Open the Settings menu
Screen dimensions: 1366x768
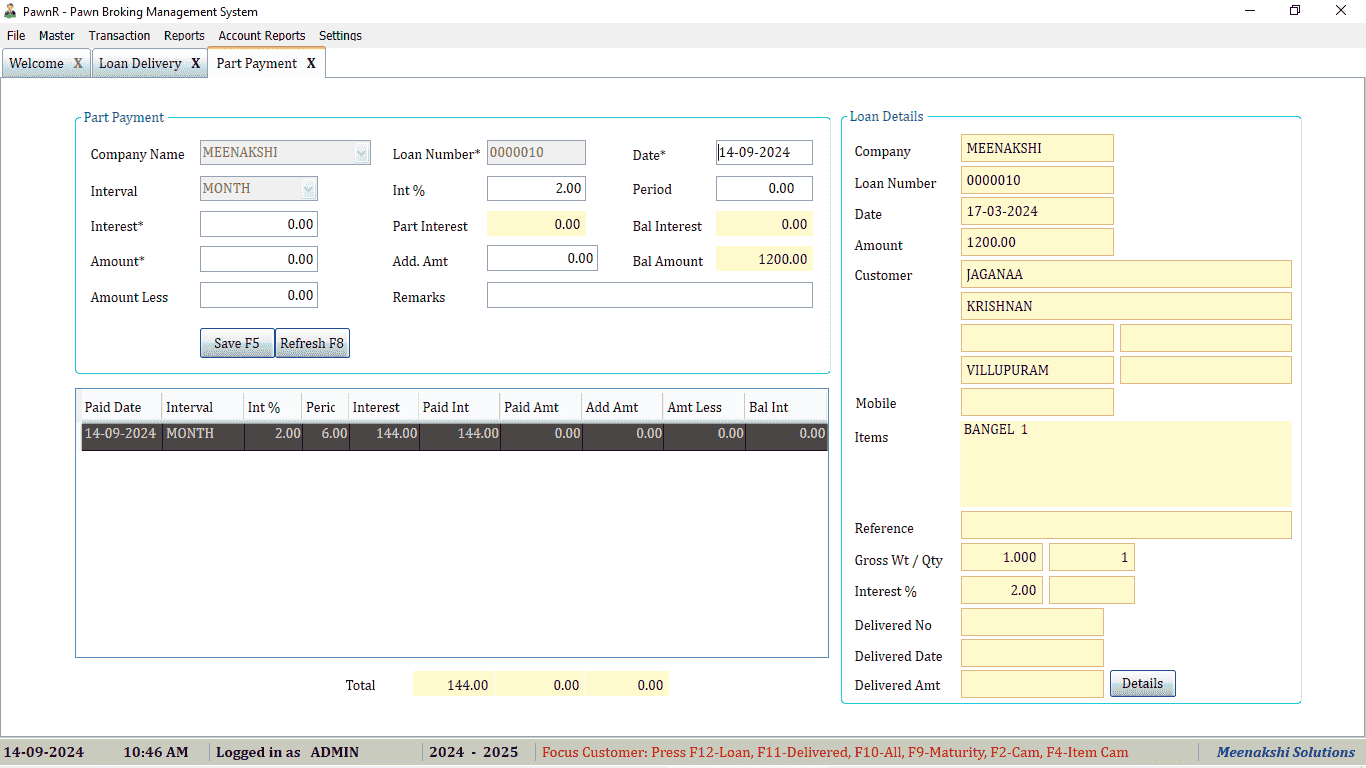340,35
